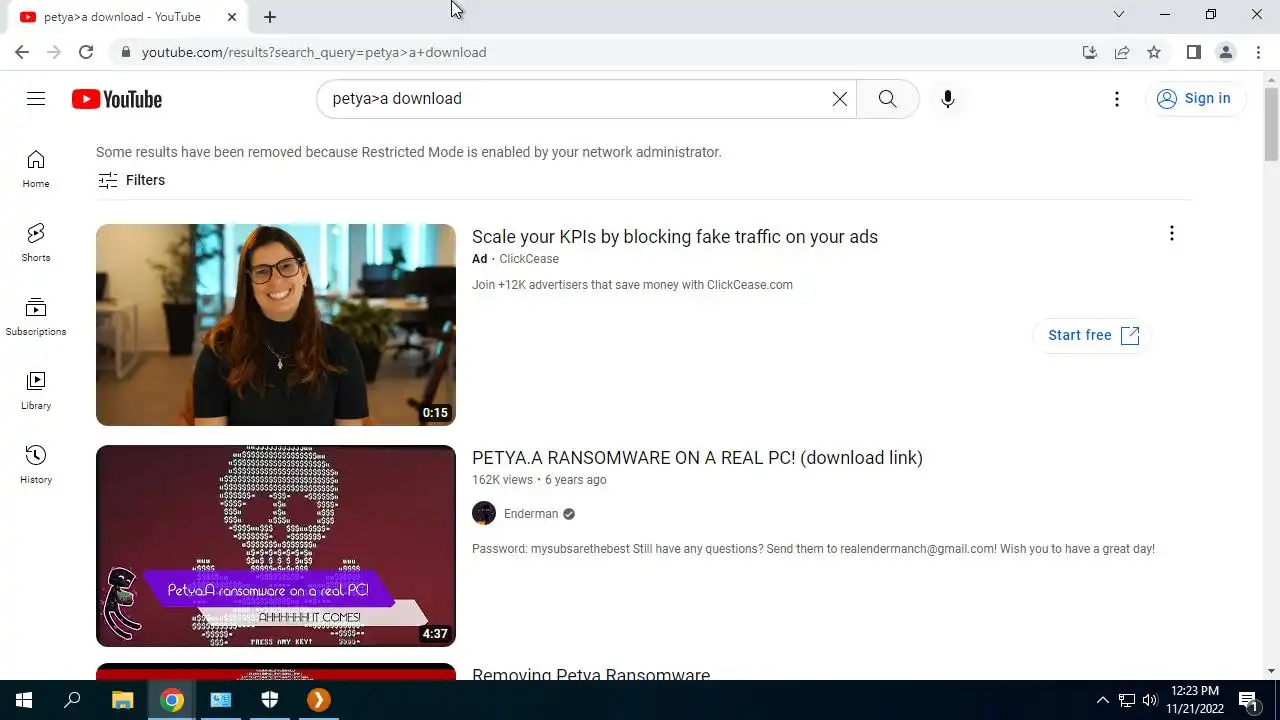
Task: Open the Removing Petya Ransomware video title
Action: coord(591,675)
